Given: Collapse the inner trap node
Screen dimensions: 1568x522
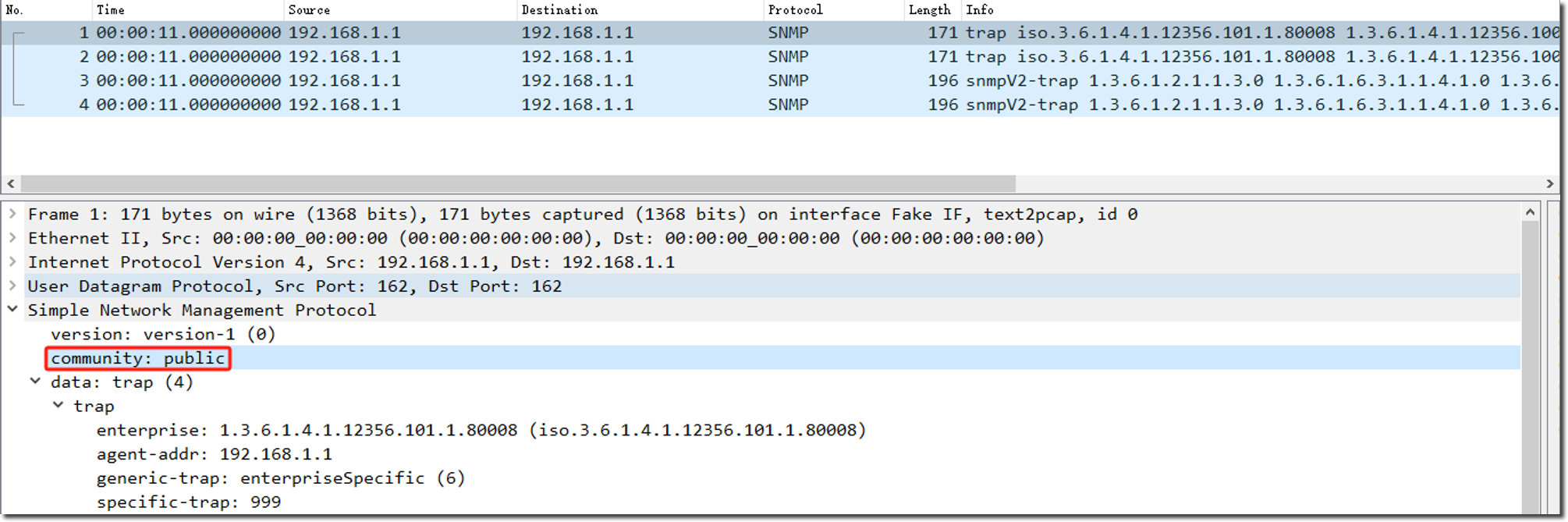Looking at the screenshot, I should (59, 406).
